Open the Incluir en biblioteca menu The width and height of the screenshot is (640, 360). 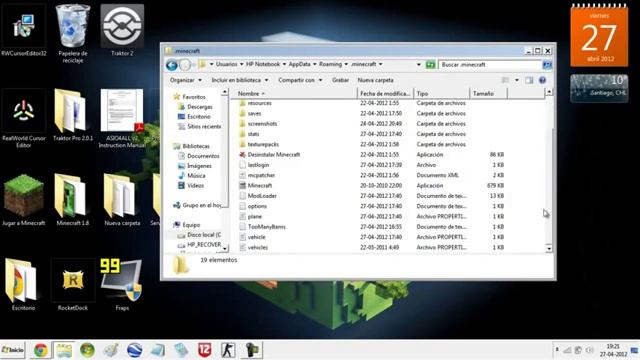pos(240,80)
